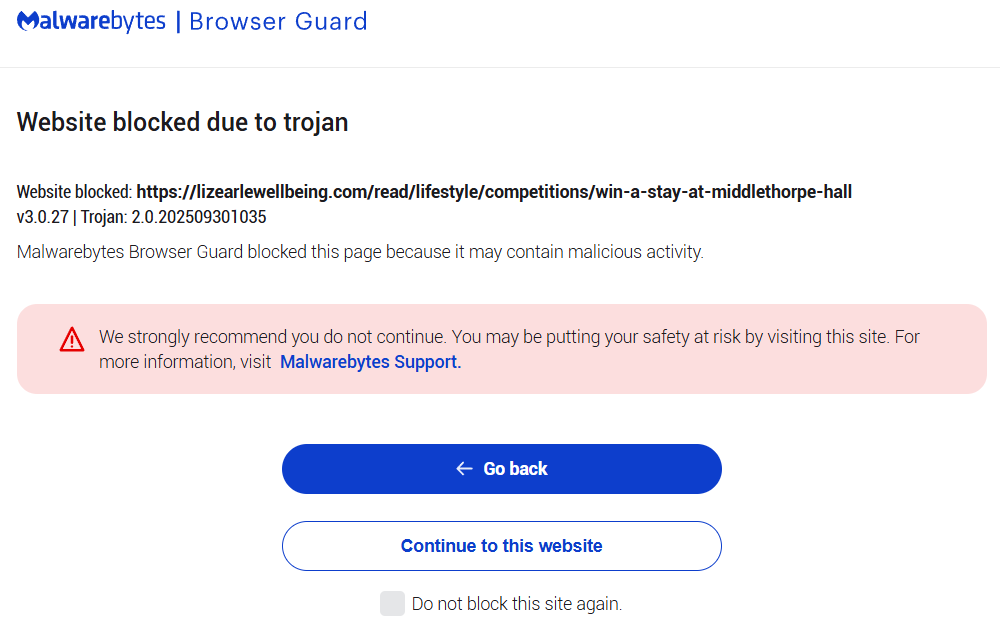The height and width of the screenshot is (636, 1000).
Task: Click the "Do not block this site again" label
Action: 516,604
